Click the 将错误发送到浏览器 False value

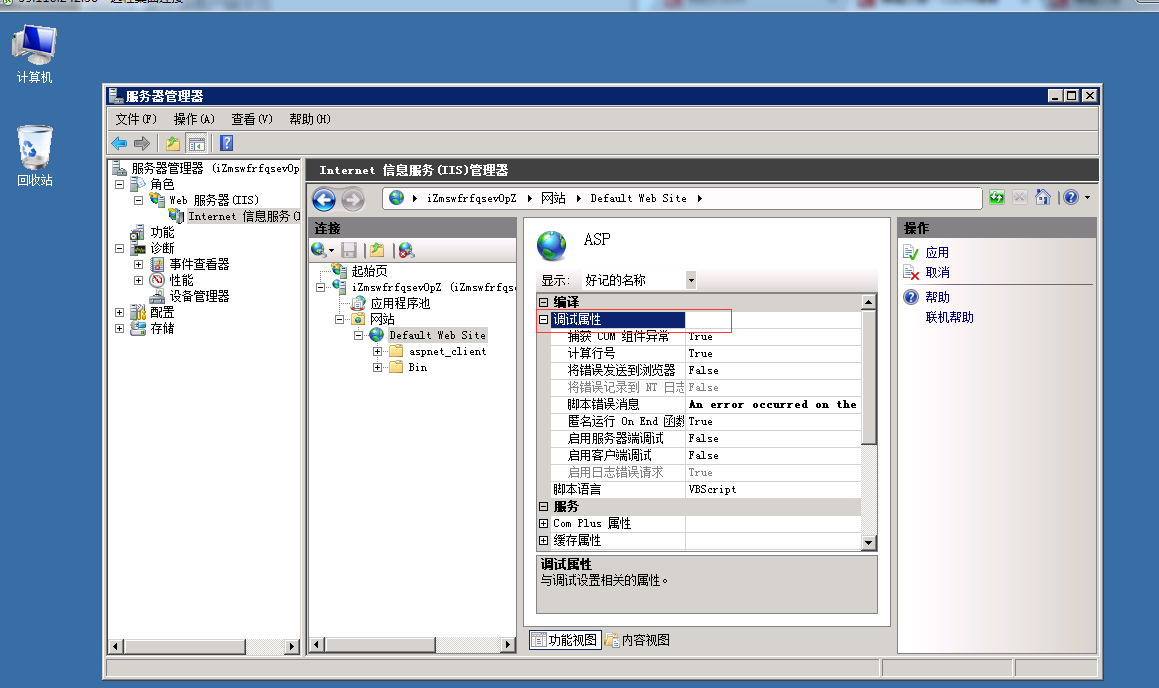(x=773, y=370)
